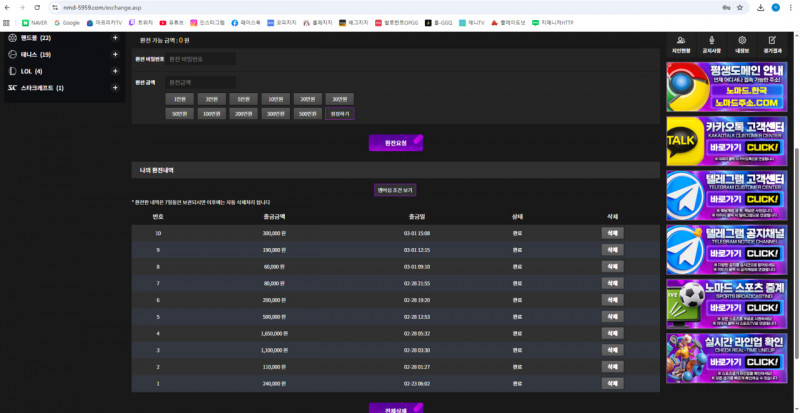Expand the 핸드볼 (22) category
This screenshot has width=800, height=413.
coord(114,38)
